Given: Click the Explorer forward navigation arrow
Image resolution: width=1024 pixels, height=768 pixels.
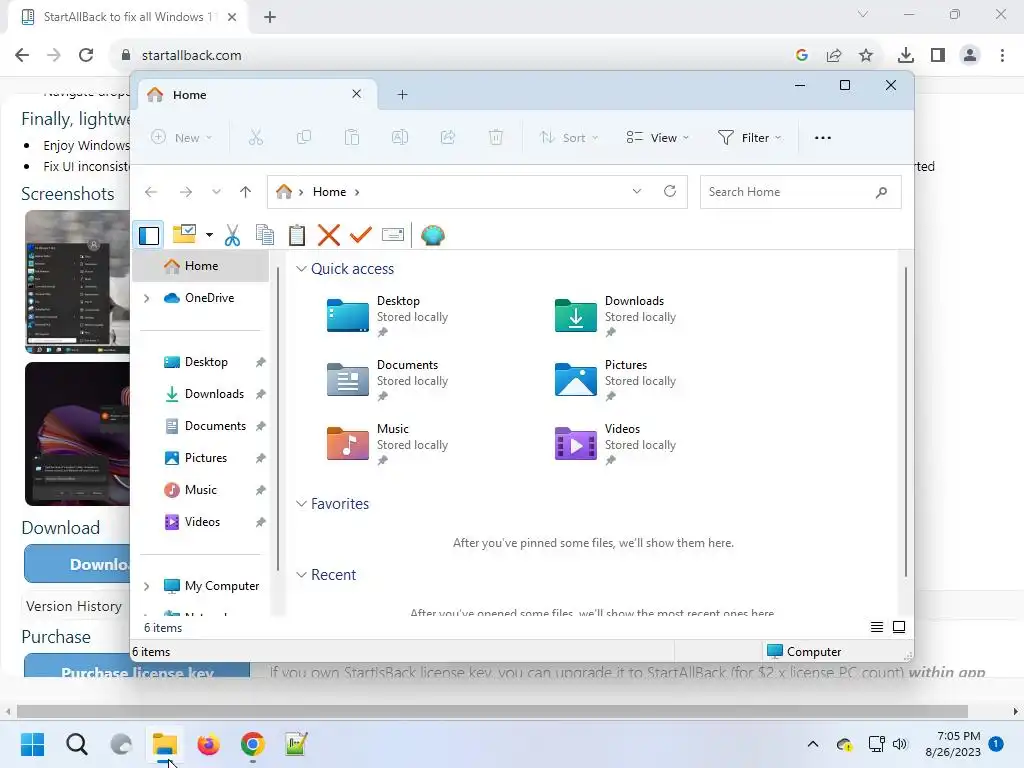Looking at the screenshot, I should (x=186, y=192).
